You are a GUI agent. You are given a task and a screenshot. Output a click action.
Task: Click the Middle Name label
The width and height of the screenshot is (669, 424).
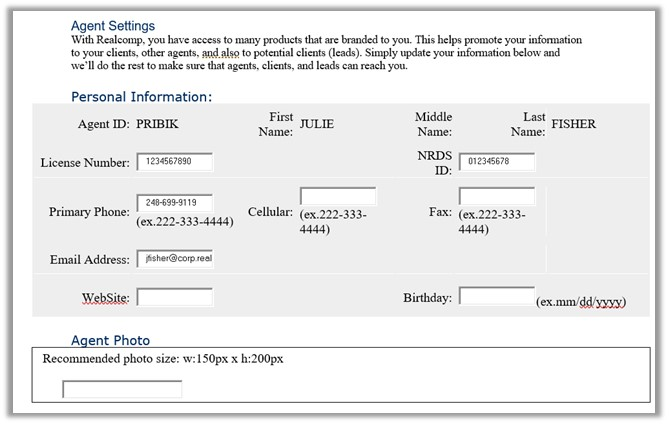[x=433, y=124]
